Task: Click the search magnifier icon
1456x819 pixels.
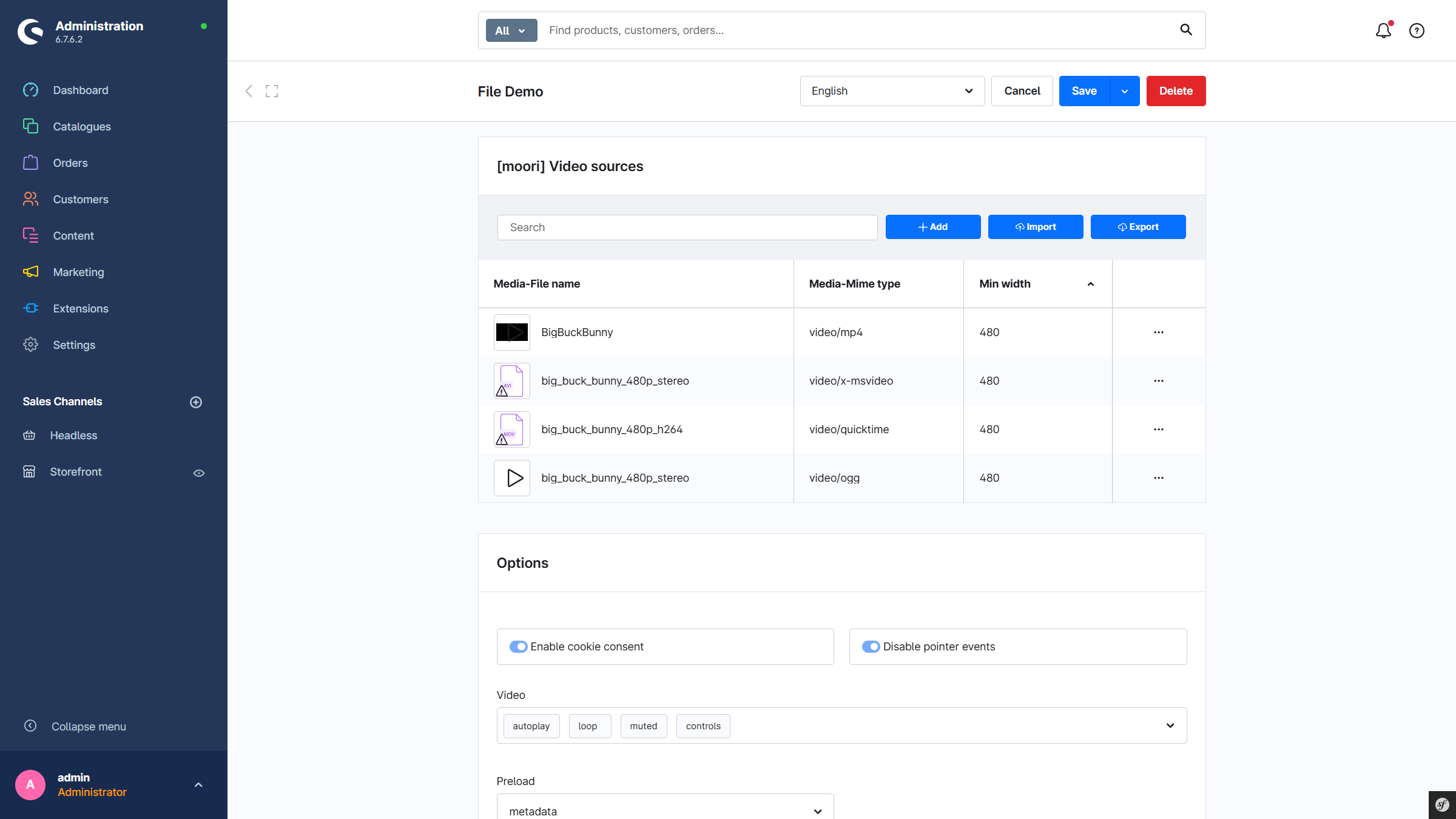Action: tap(1186, 30)
